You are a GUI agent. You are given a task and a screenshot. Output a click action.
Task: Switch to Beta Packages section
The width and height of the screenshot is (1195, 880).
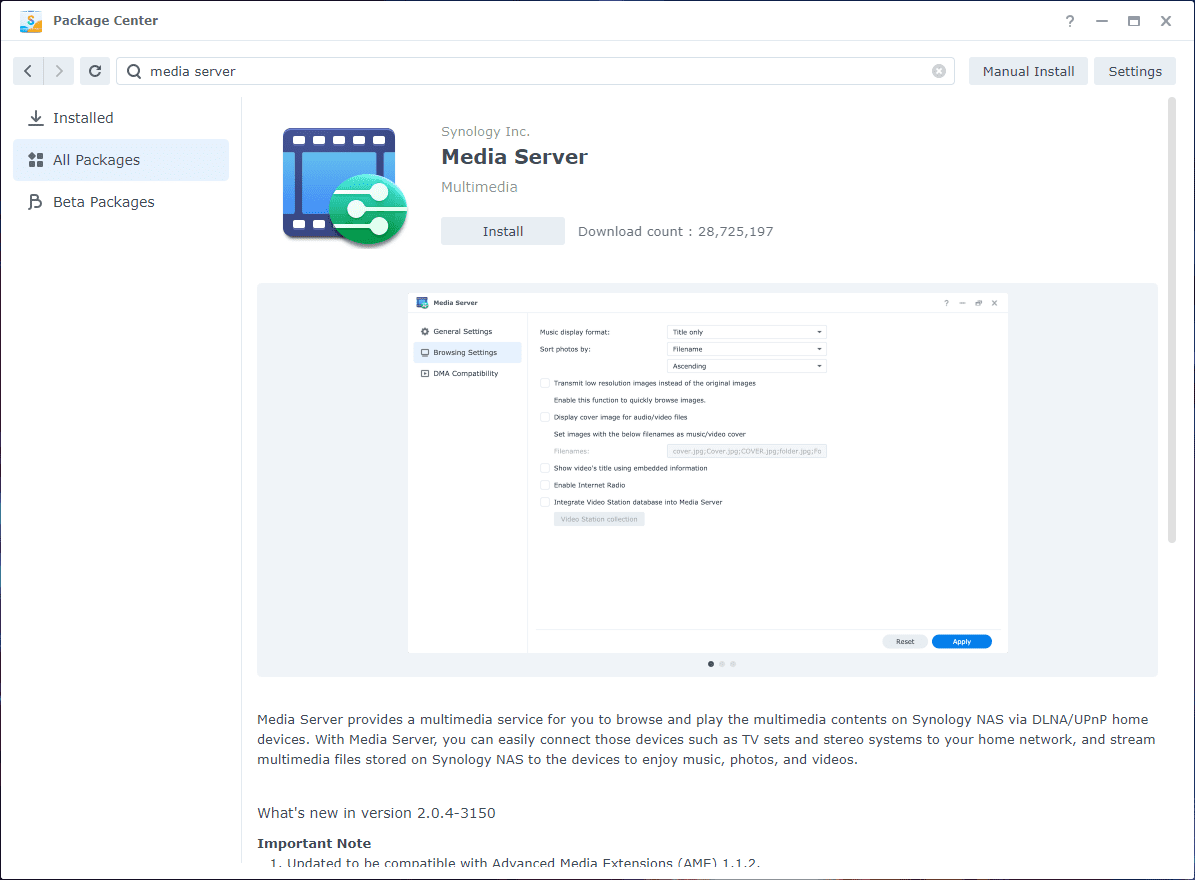(121, 202)
